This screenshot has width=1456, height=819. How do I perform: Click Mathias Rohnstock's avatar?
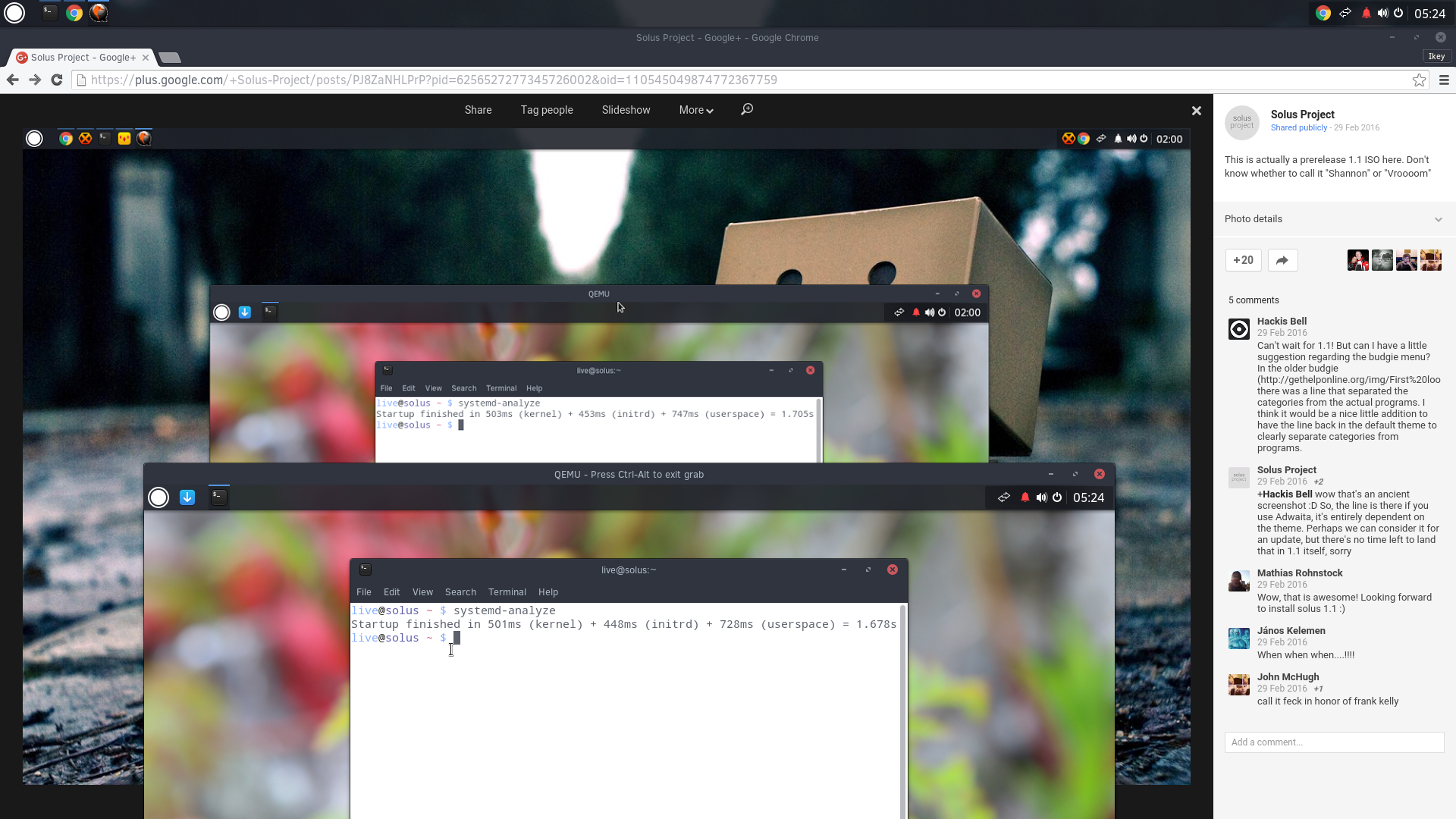coord(1239,581)
